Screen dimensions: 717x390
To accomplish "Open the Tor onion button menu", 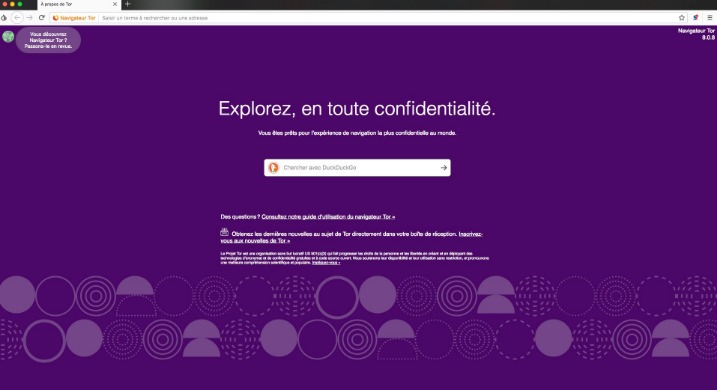I will tap(3, 18).
